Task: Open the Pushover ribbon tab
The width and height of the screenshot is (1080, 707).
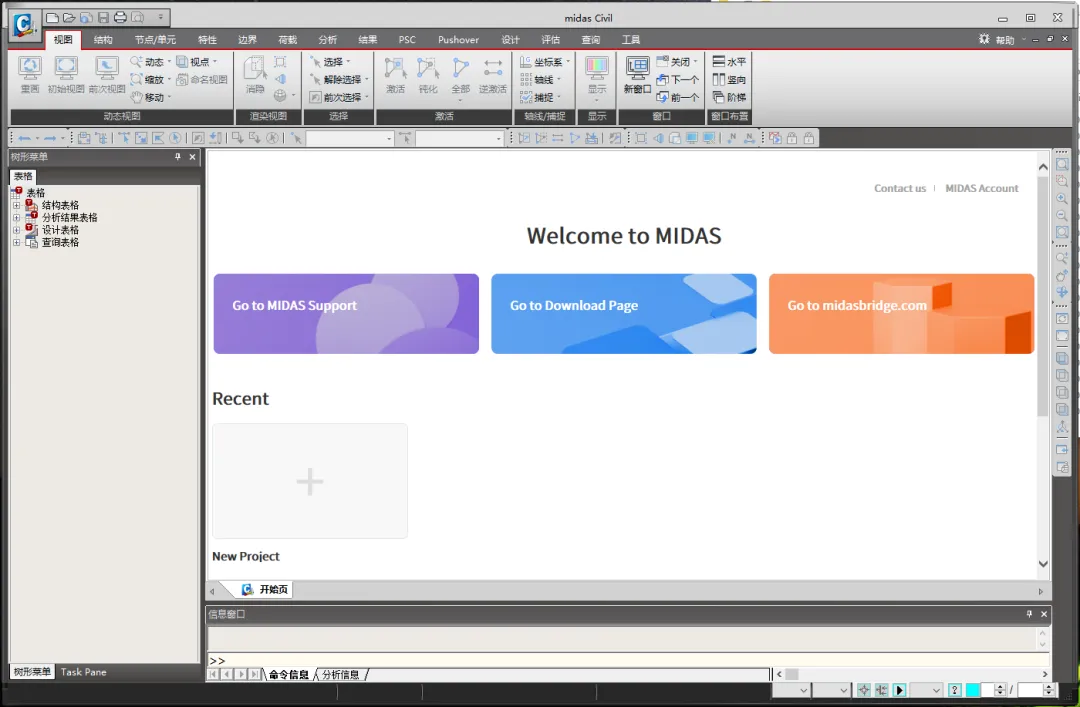Action: (458, 39)
